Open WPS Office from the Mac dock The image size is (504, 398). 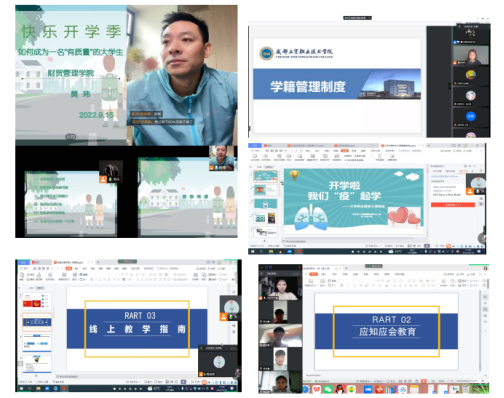(x=317, y=389)
